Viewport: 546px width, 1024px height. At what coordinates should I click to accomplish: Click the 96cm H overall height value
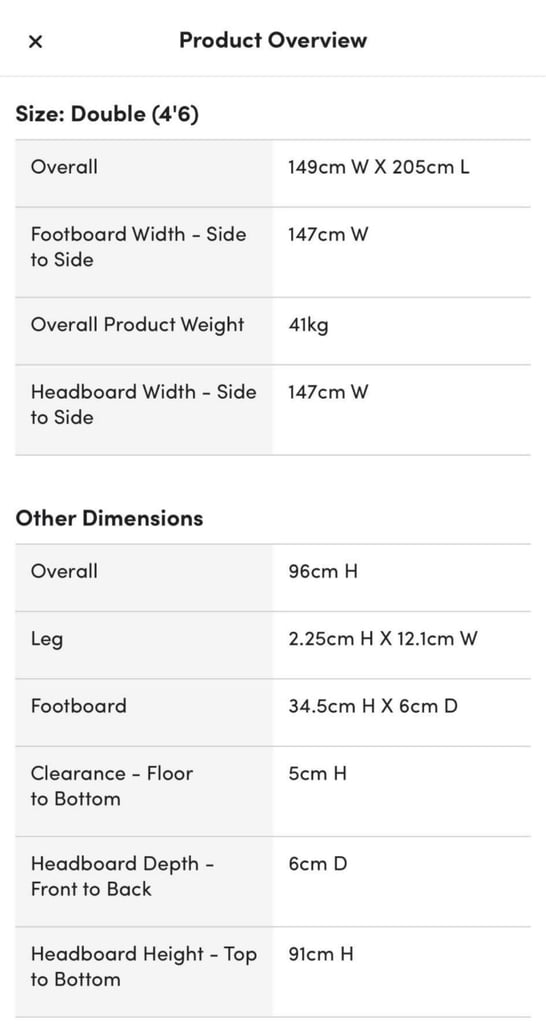click(x=323, y=571)
